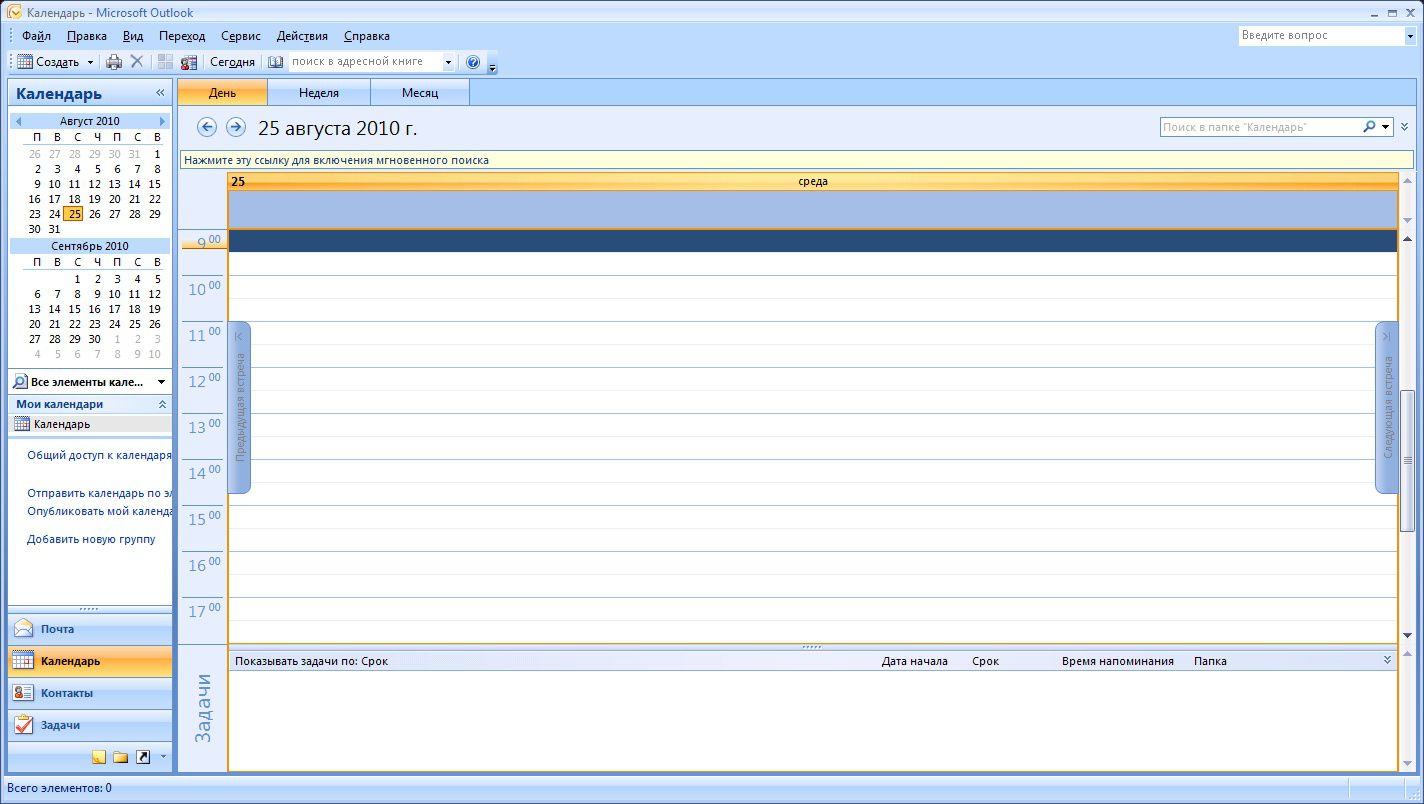Click the search magnifier icon
The width and height of the screenshot is (1424, 804).
[1369, 127]
